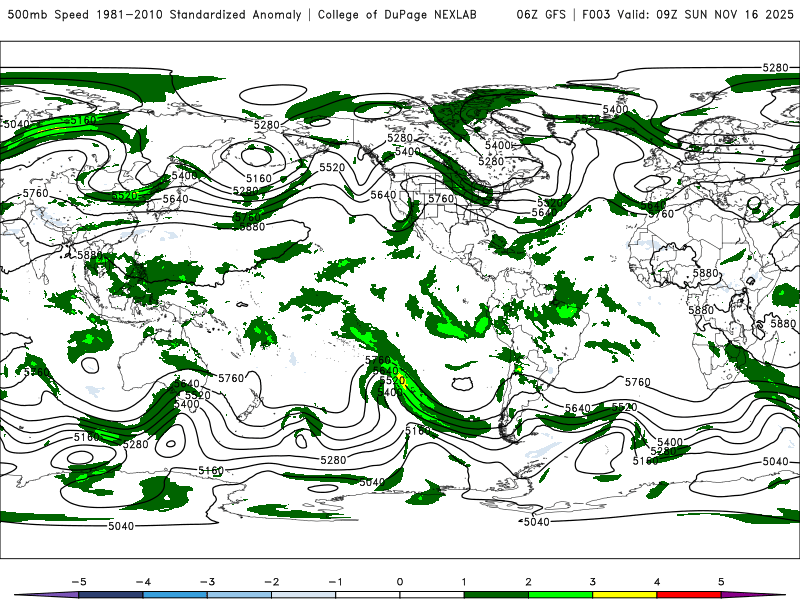800x600 pixels.
Task: Click the yellow 3 to 4 colorbar segment
Action: 624,595
